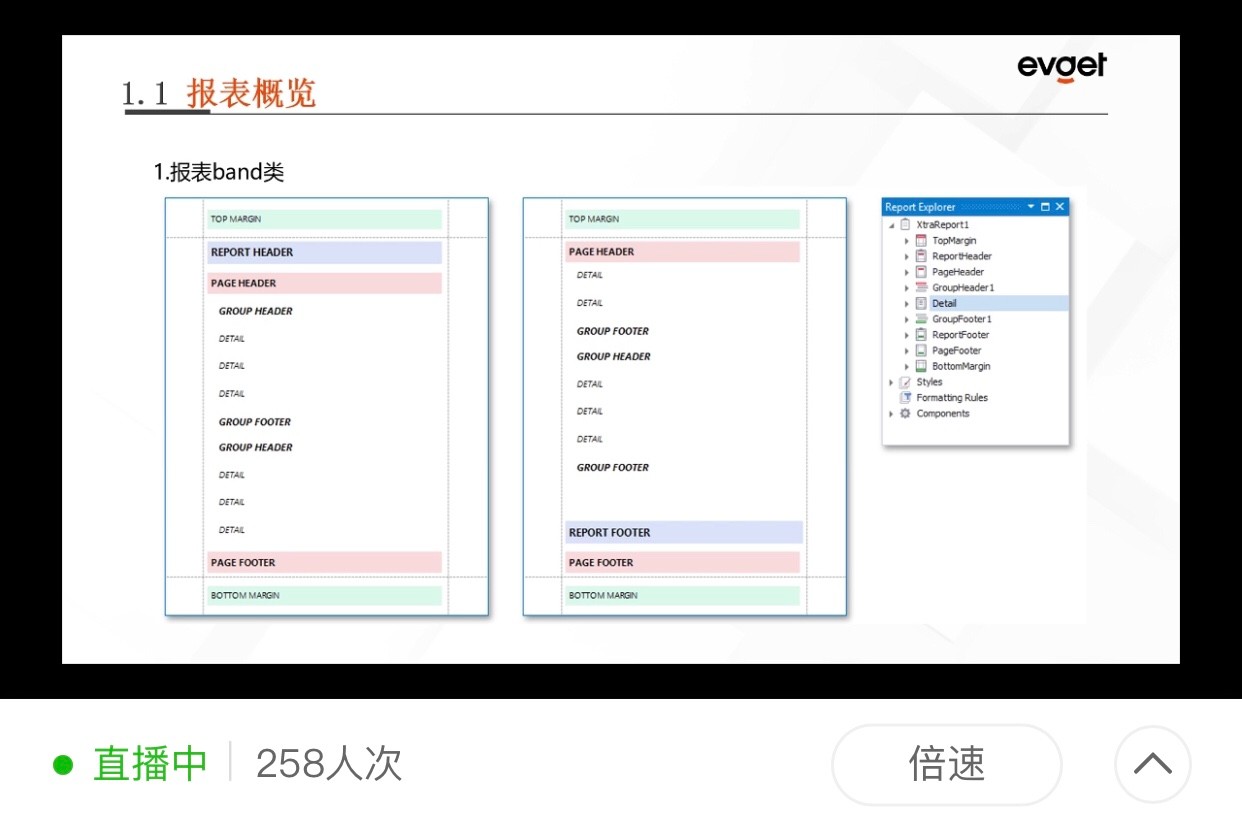Expand the GroupHeader1 node
Viewport: 1242px width, 823px height.
907,288
